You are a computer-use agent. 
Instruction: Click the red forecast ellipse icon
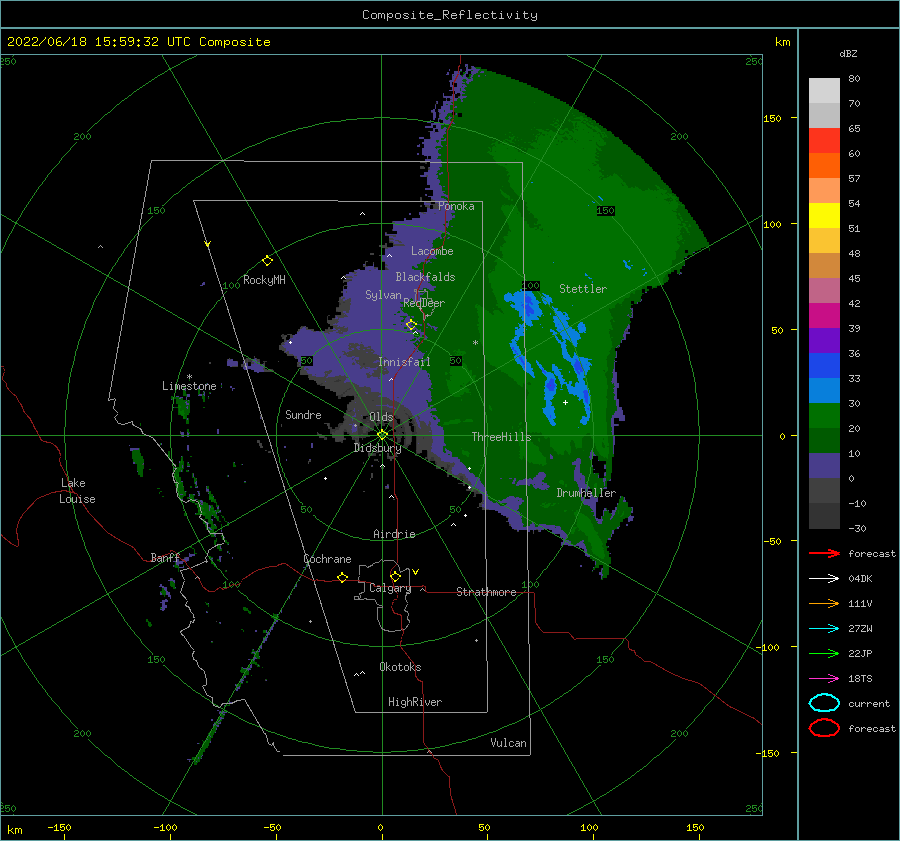(x=824, y=728)
